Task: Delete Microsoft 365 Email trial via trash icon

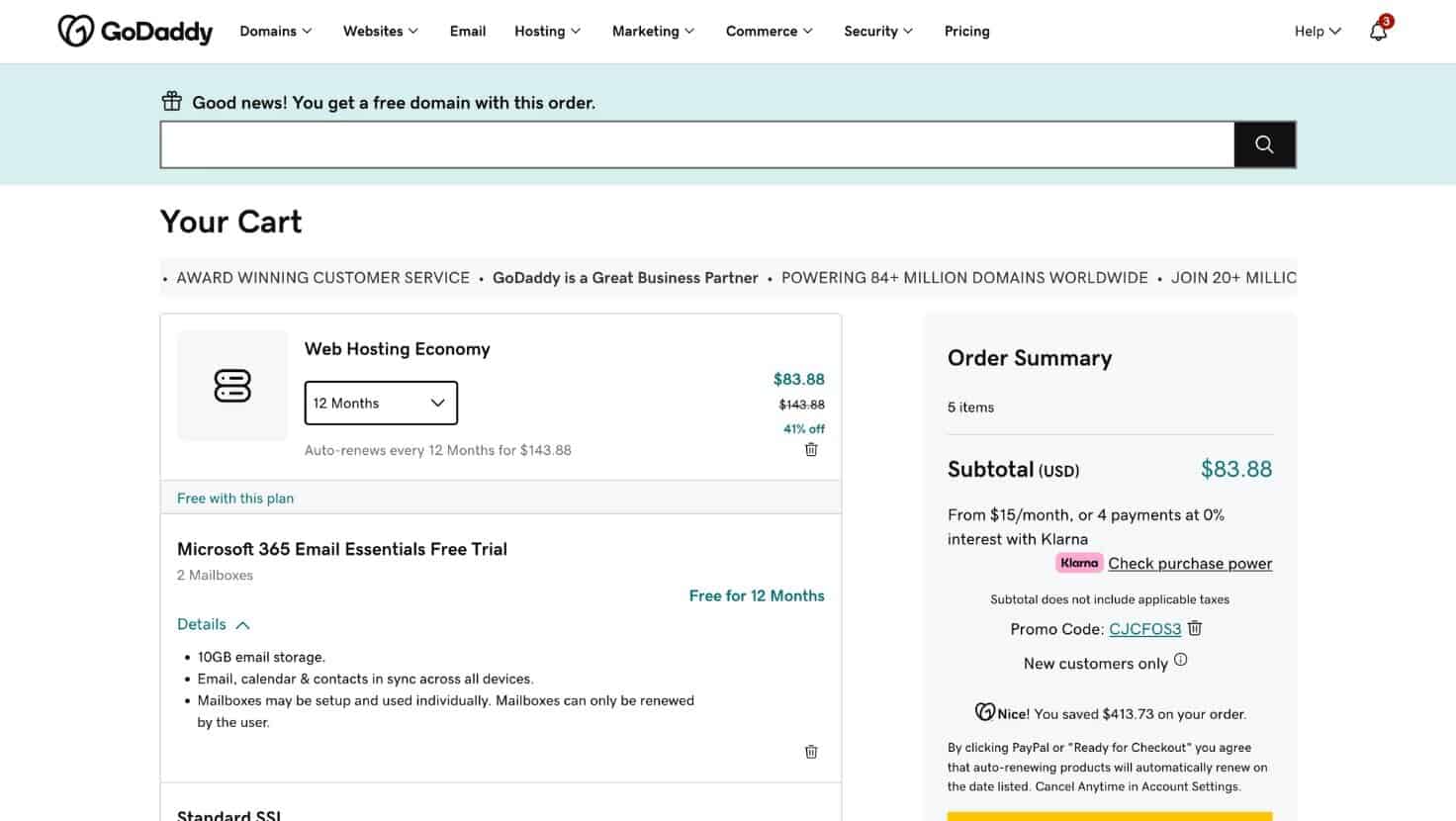Action: (811, 752)
